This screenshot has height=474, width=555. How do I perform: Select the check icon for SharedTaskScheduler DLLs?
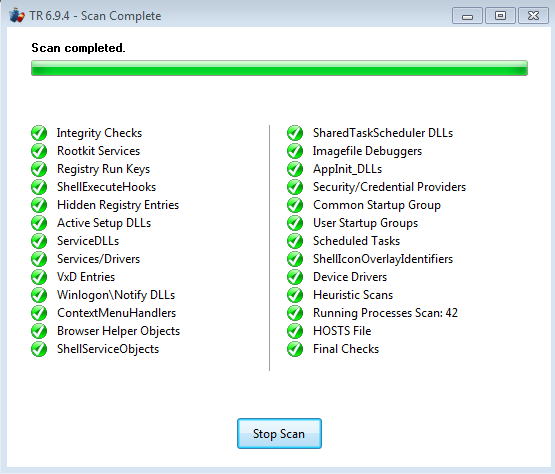coord(295,133)
